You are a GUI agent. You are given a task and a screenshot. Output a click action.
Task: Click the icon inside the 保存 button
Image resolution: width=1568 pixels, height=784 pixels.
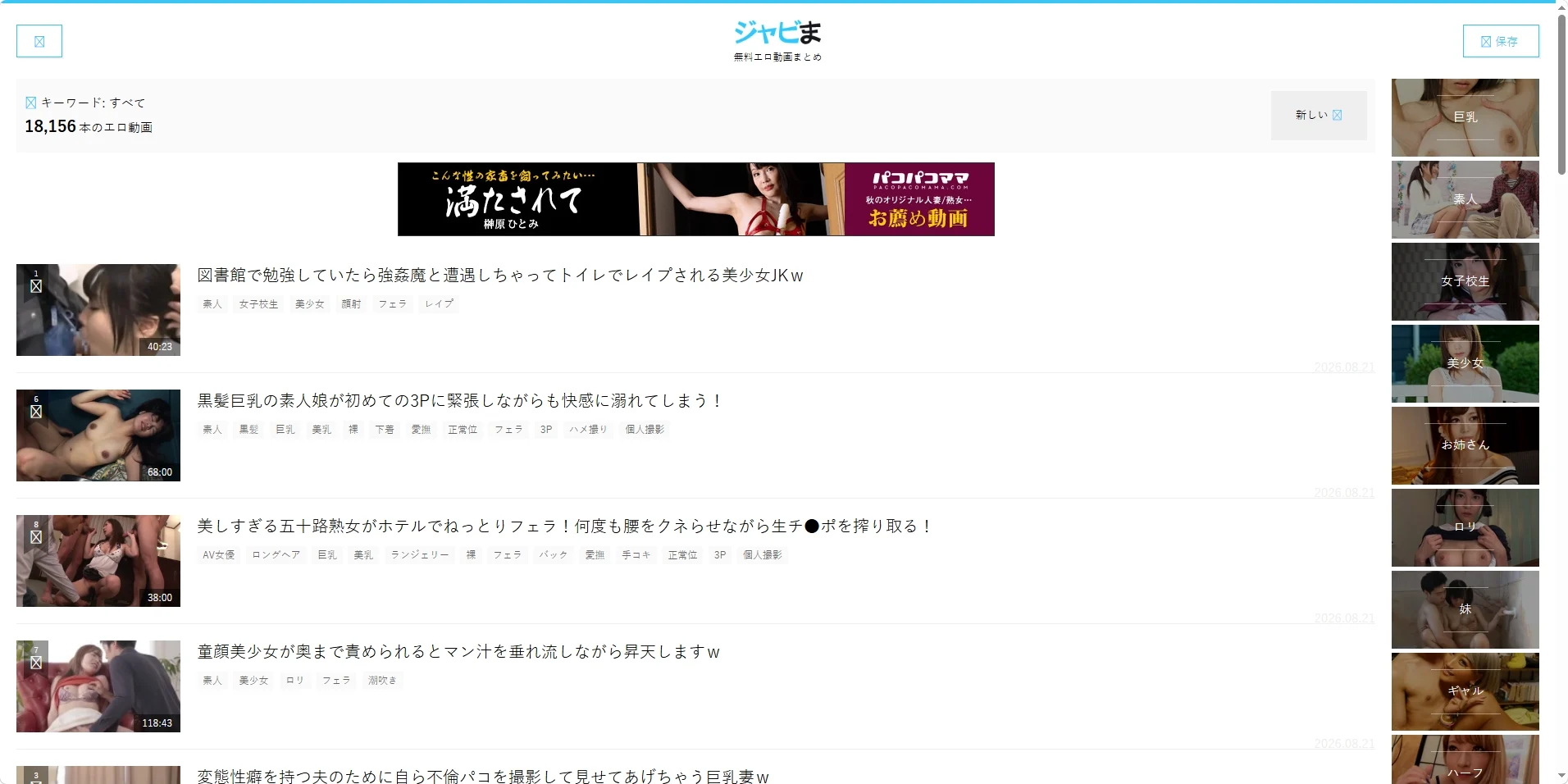coord(1486,41)
